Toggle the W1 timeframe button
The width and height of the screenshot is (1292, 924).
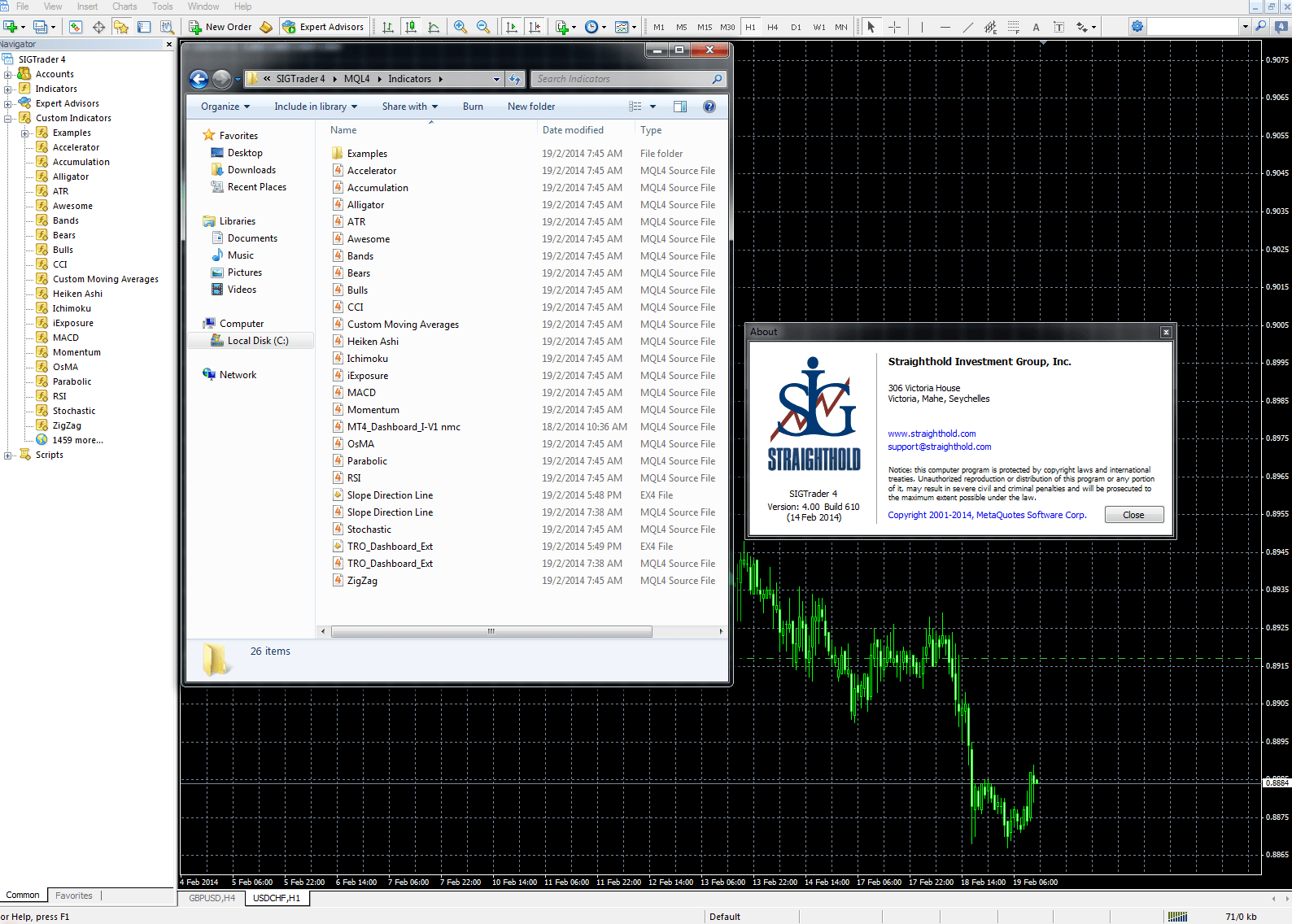coord(819,27)
